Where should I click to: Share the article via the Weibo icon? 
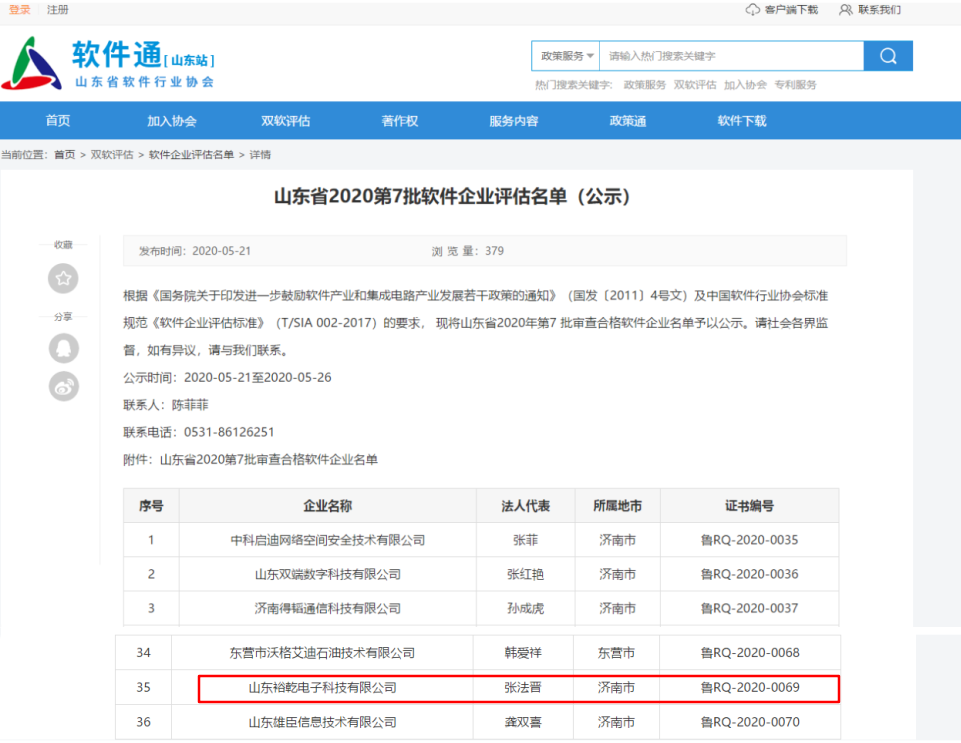(x=62, y=387)
